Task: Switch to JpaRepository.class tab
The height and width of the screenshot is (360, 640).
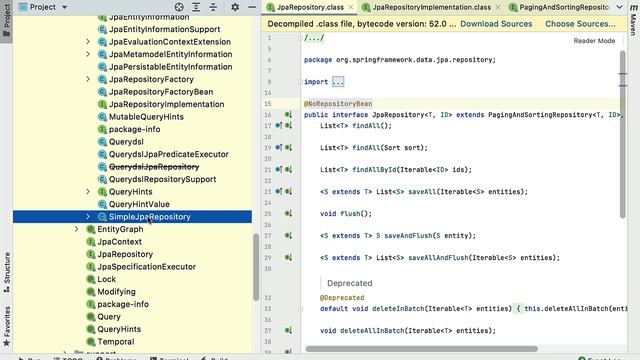Action: (x=310, y=7)
